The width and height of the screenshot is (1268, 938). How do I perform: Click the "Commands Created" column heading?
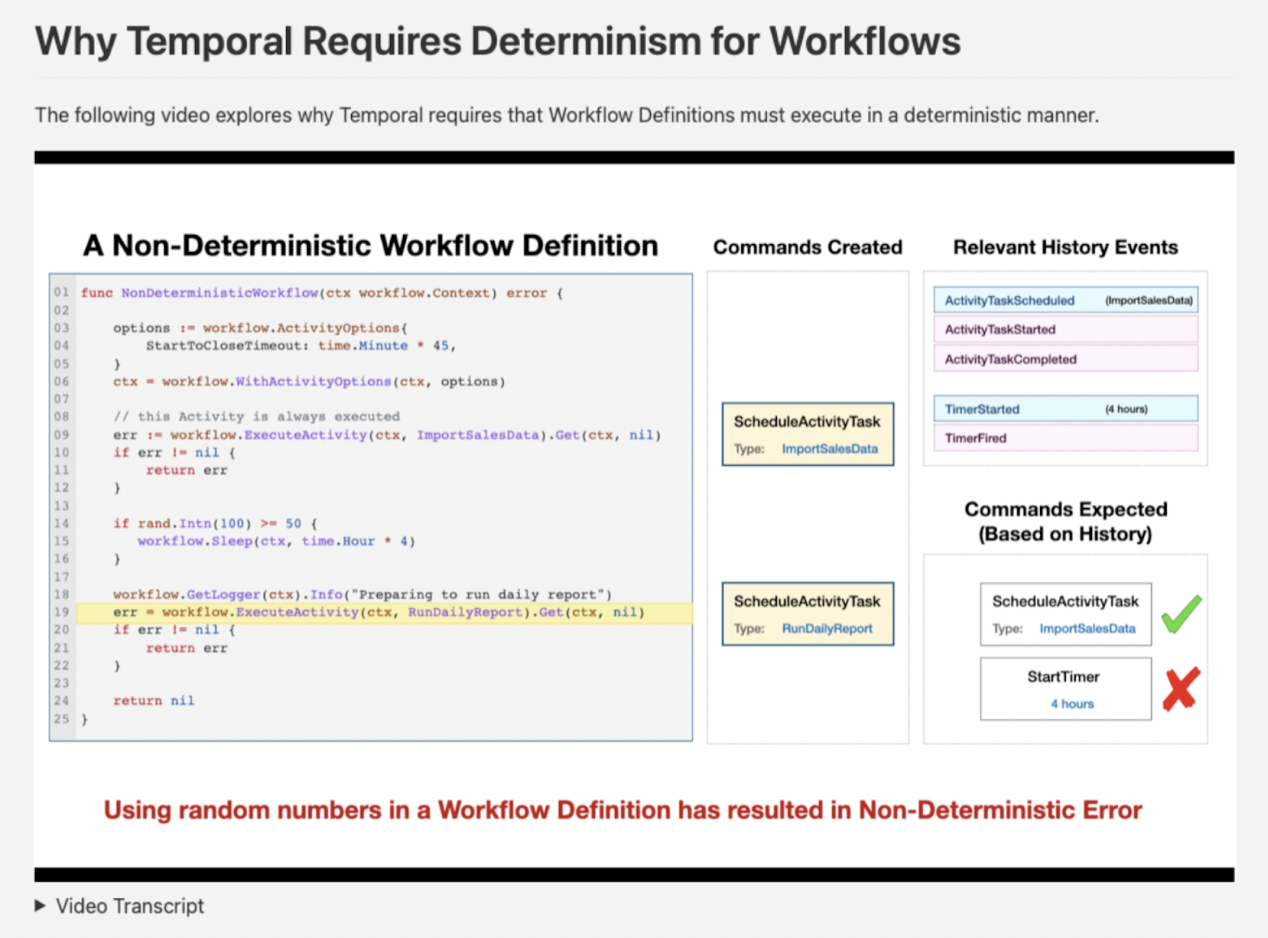coord(808,247)
